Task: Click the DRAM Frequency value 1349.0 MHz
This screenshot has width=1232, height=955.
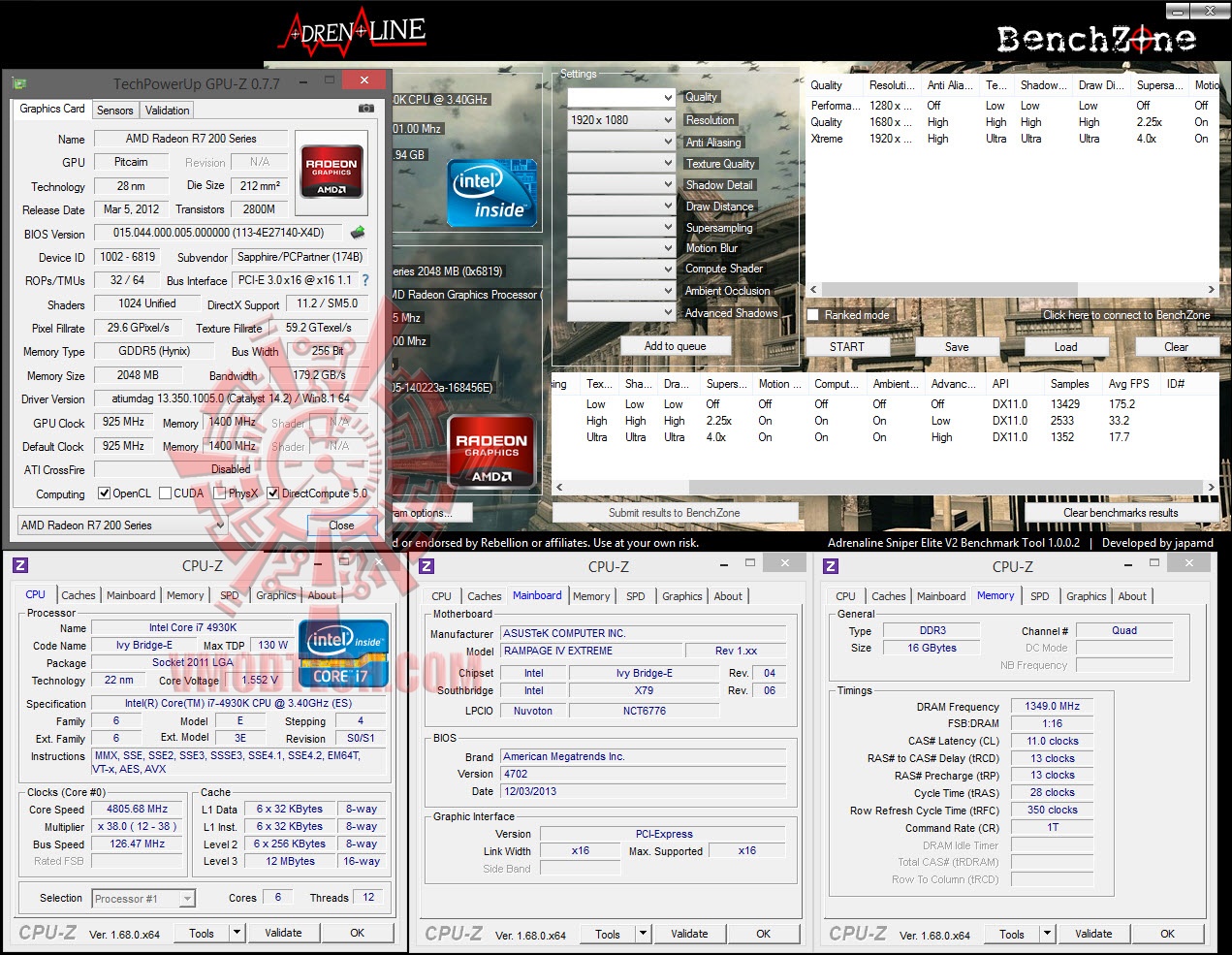Action: tap(1053, 707)
